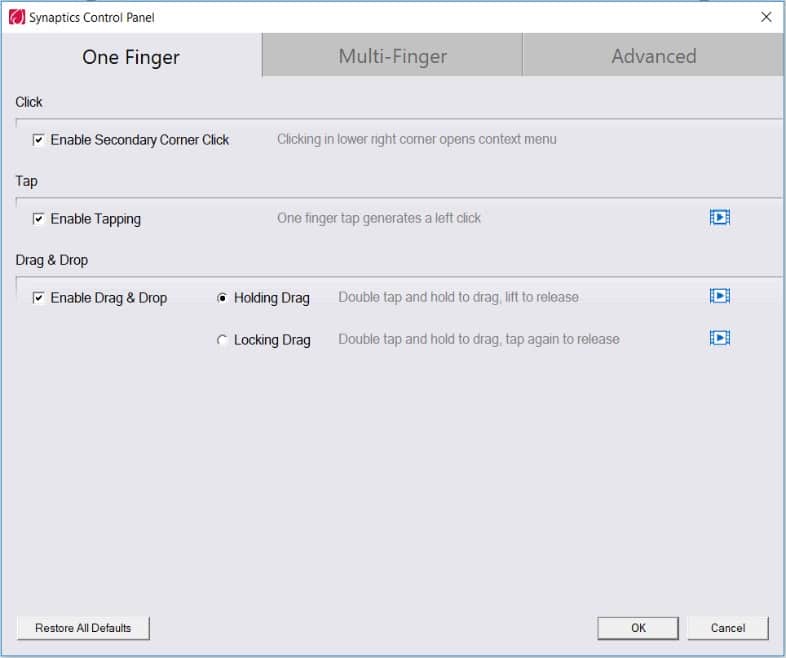This screenshot has height=658, width=786.
Task: Click the 'Clicking in lower right corner' description text
Action: point(416,139)
